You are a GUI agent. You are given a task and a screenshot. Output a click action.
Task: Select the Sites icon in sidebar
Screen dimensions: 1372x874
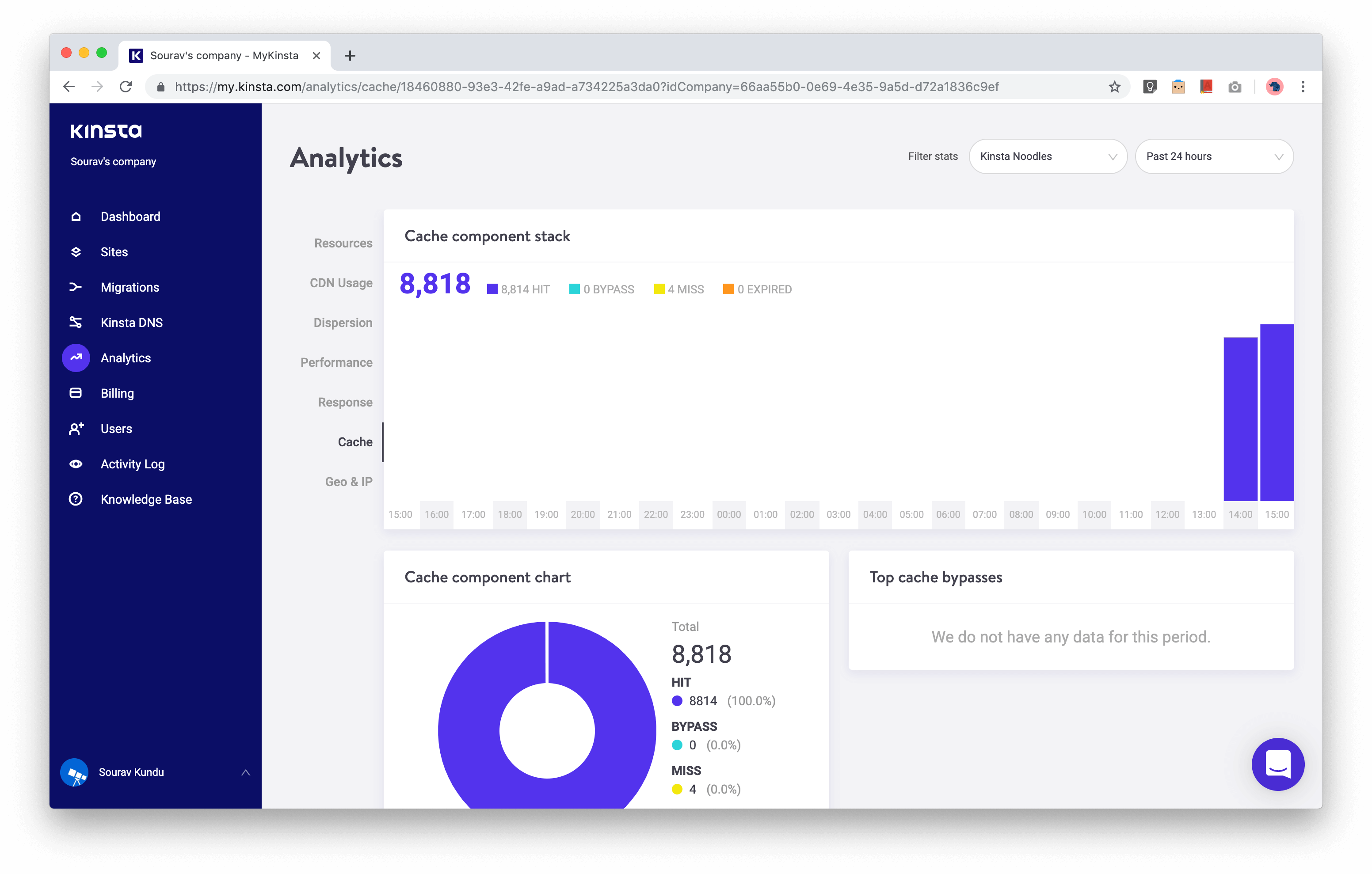tap(76, 251)
